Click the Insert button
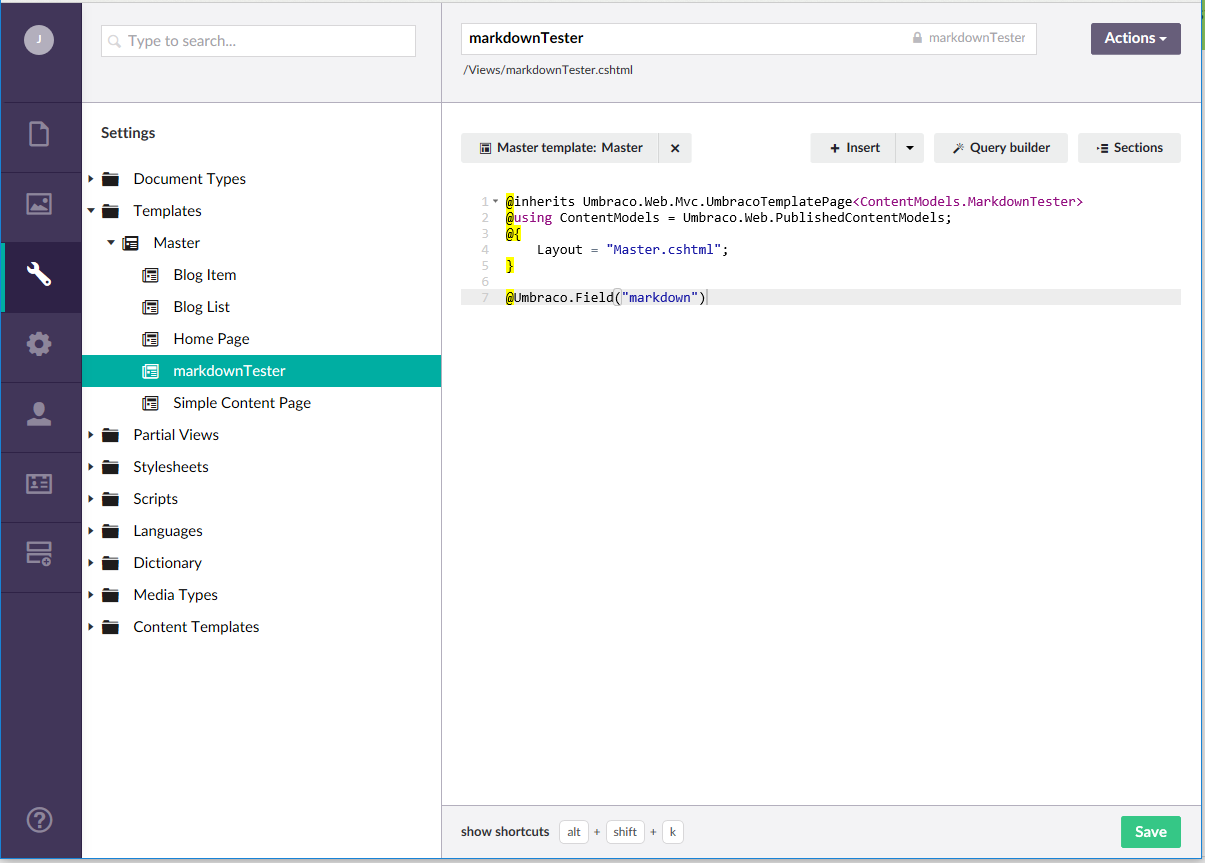This screenshot has width=1205, height=863. click(854, 148)
